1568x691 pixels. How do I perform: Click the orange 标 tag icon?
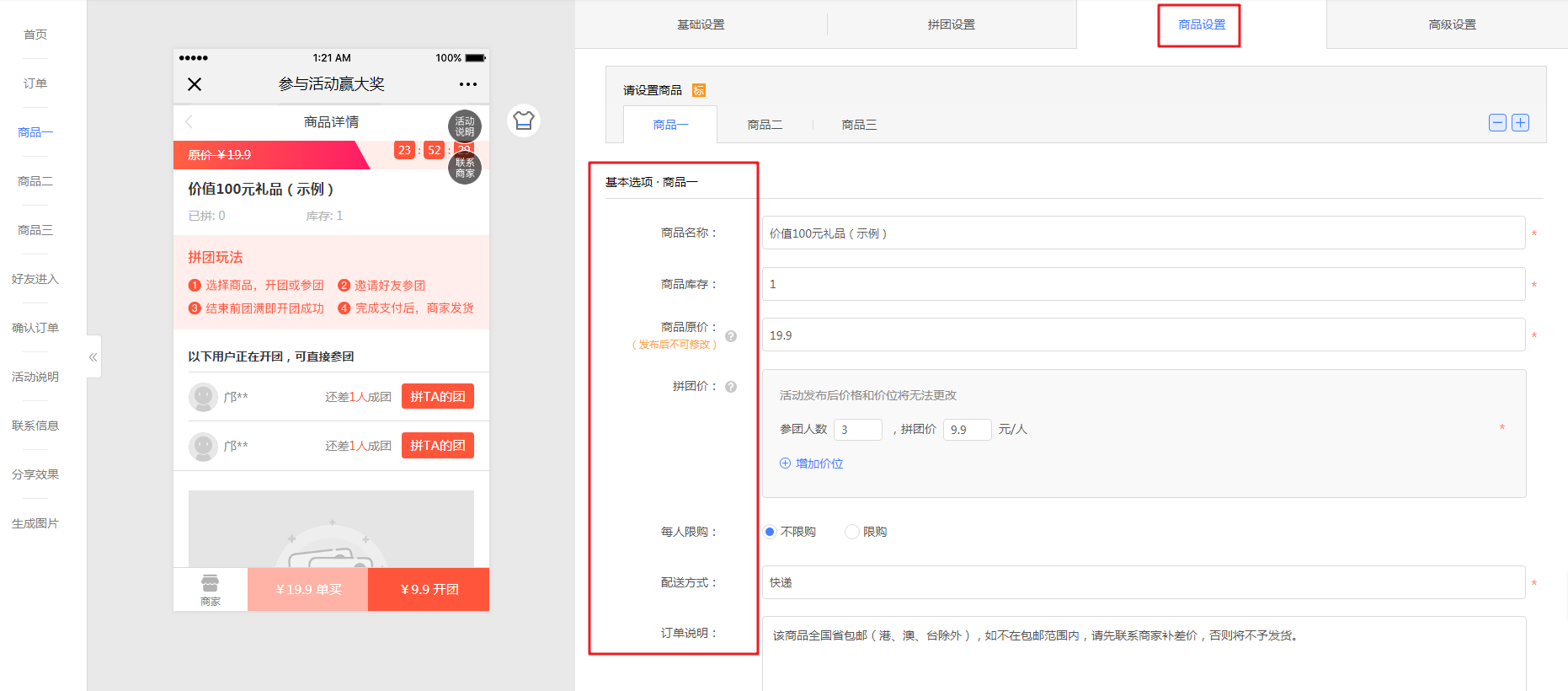click(699, 90)
